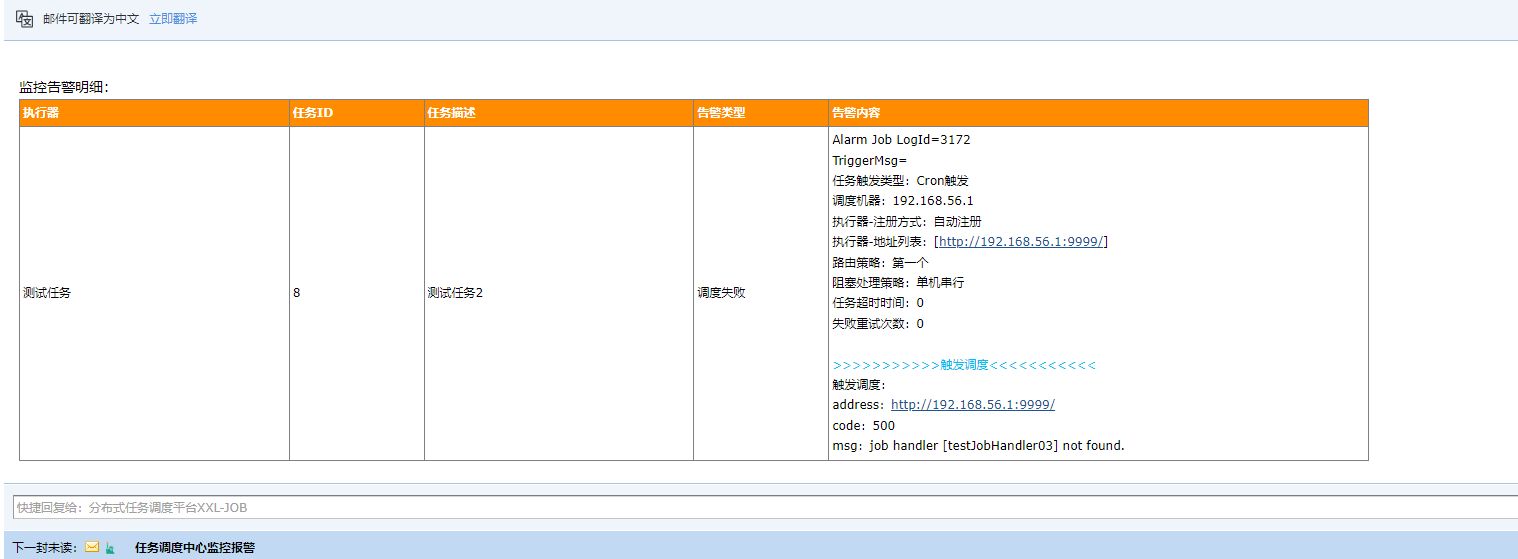This screenshot has height=559, width=1518.
Task: Click the 快捷回复 quick reply input field
Action: click(x=765, y=508)
